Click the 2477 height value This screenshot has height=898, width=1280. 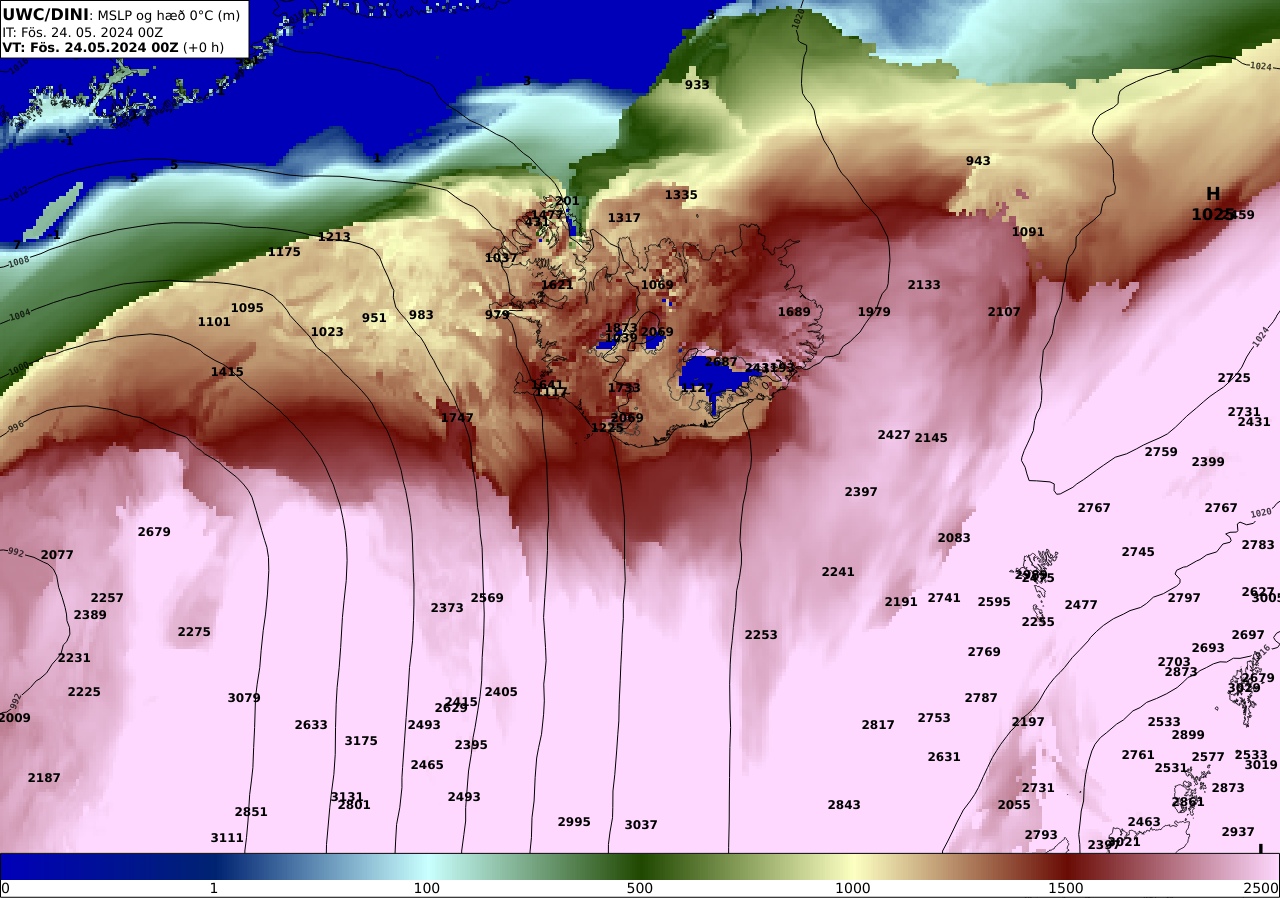[1081, 605]
